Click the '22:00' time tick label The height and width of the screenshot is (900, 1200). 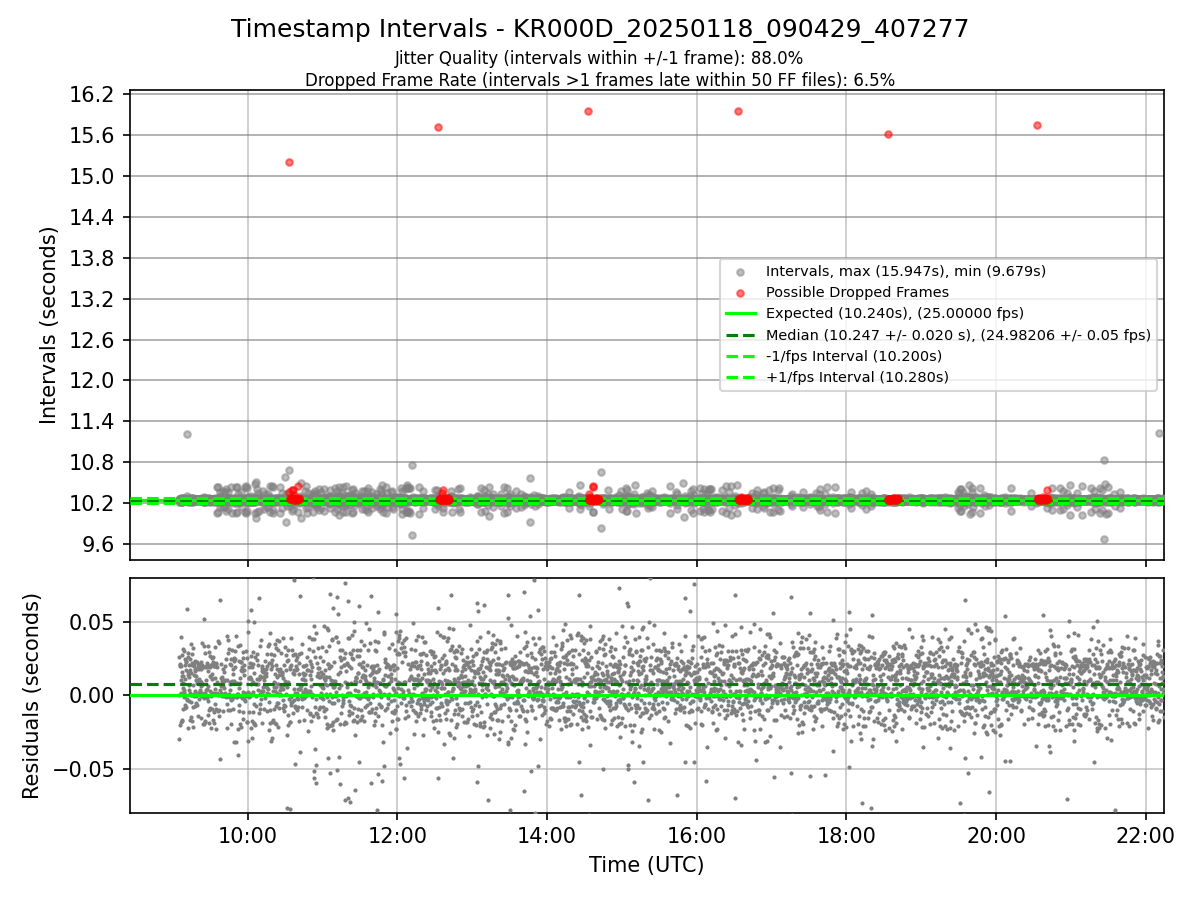[1146, 835]
